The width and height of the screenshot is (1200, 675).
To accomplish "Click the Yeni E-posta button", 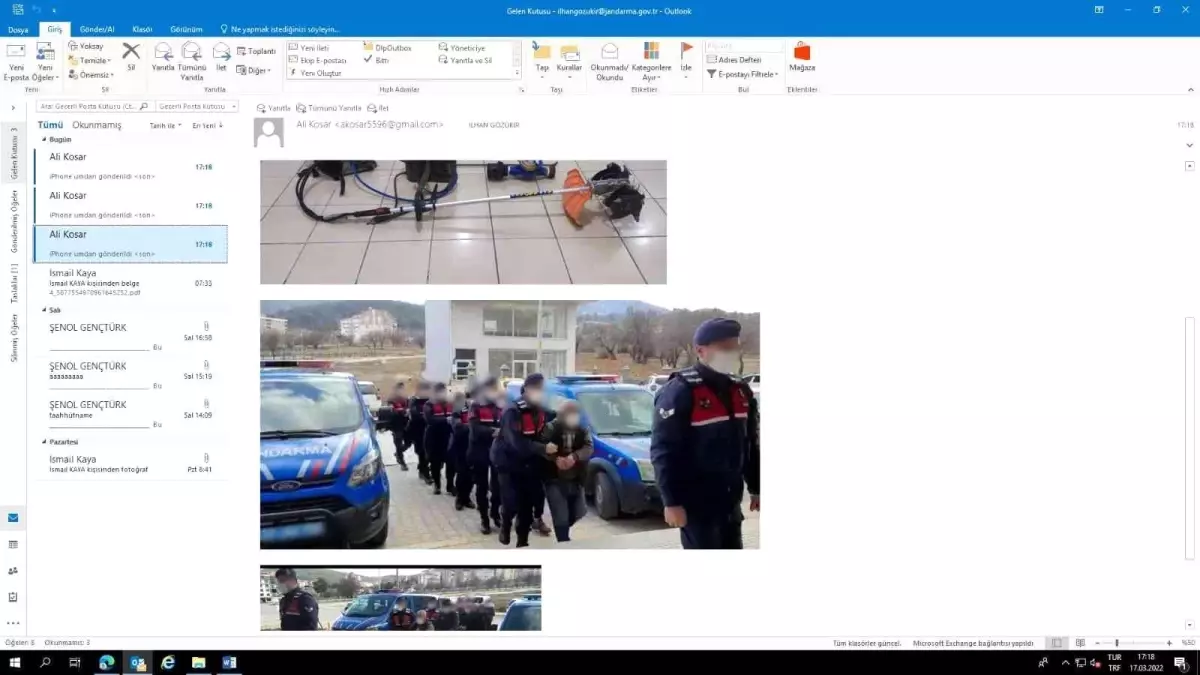I will click(x=16, y=59).
